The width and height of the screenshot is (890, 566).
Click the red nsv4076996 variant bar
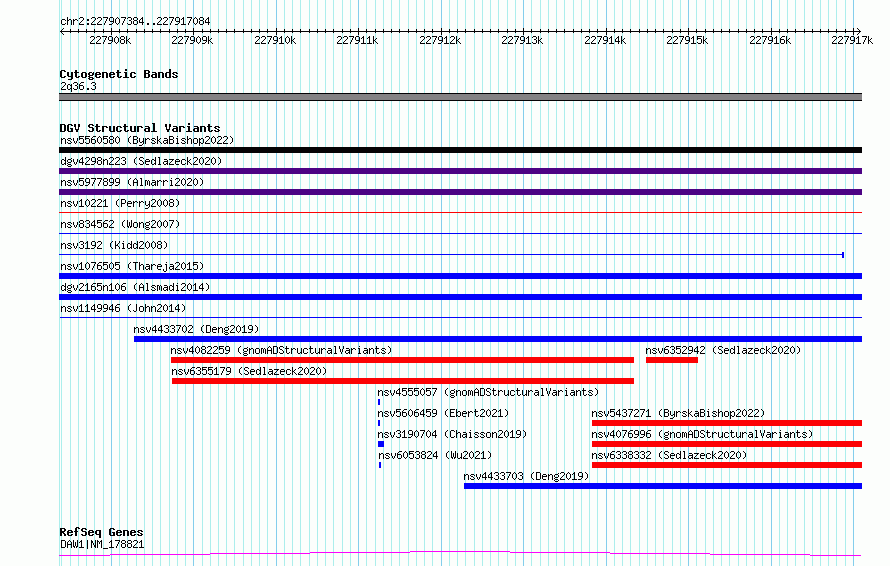pyautogui.click(x=727, y=444)
